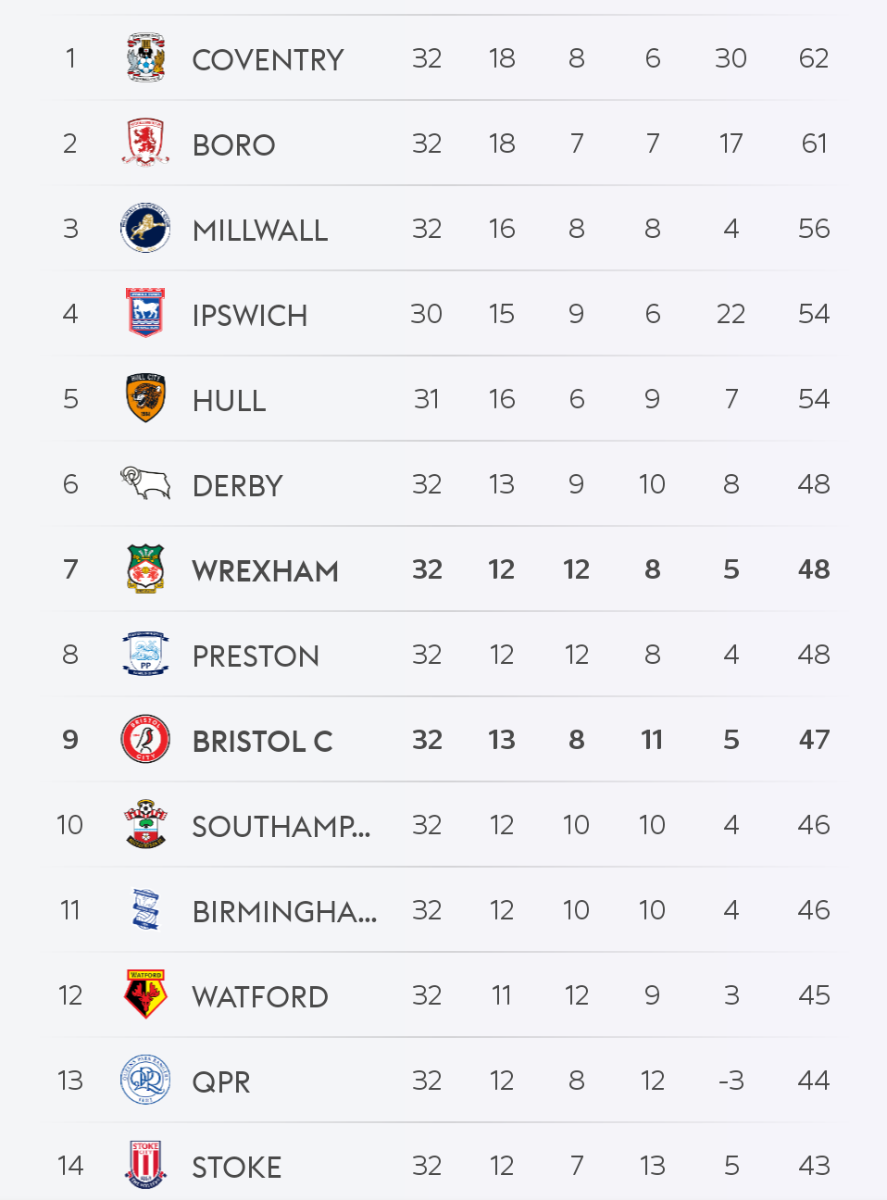Click the truncated SOUTHAMP... team name

[281, 827]
